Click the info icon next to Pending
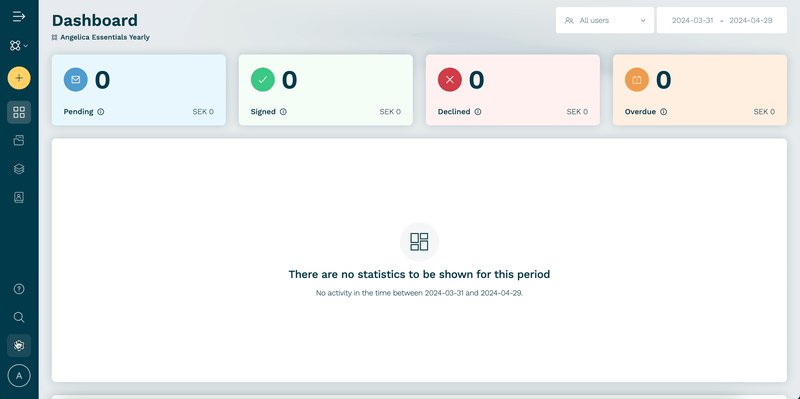Screen dimensions: 800x399 pyautogui.click(x=101, y=112)
